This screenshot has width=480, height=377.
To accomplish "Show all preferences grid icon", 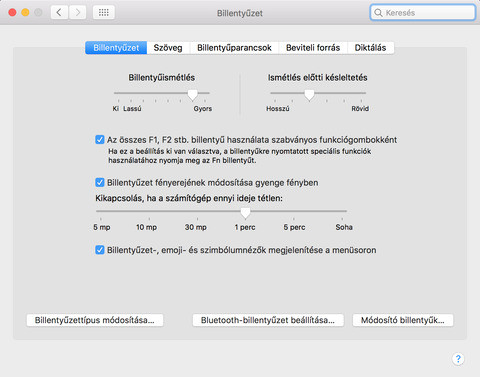I will point(104,13).
